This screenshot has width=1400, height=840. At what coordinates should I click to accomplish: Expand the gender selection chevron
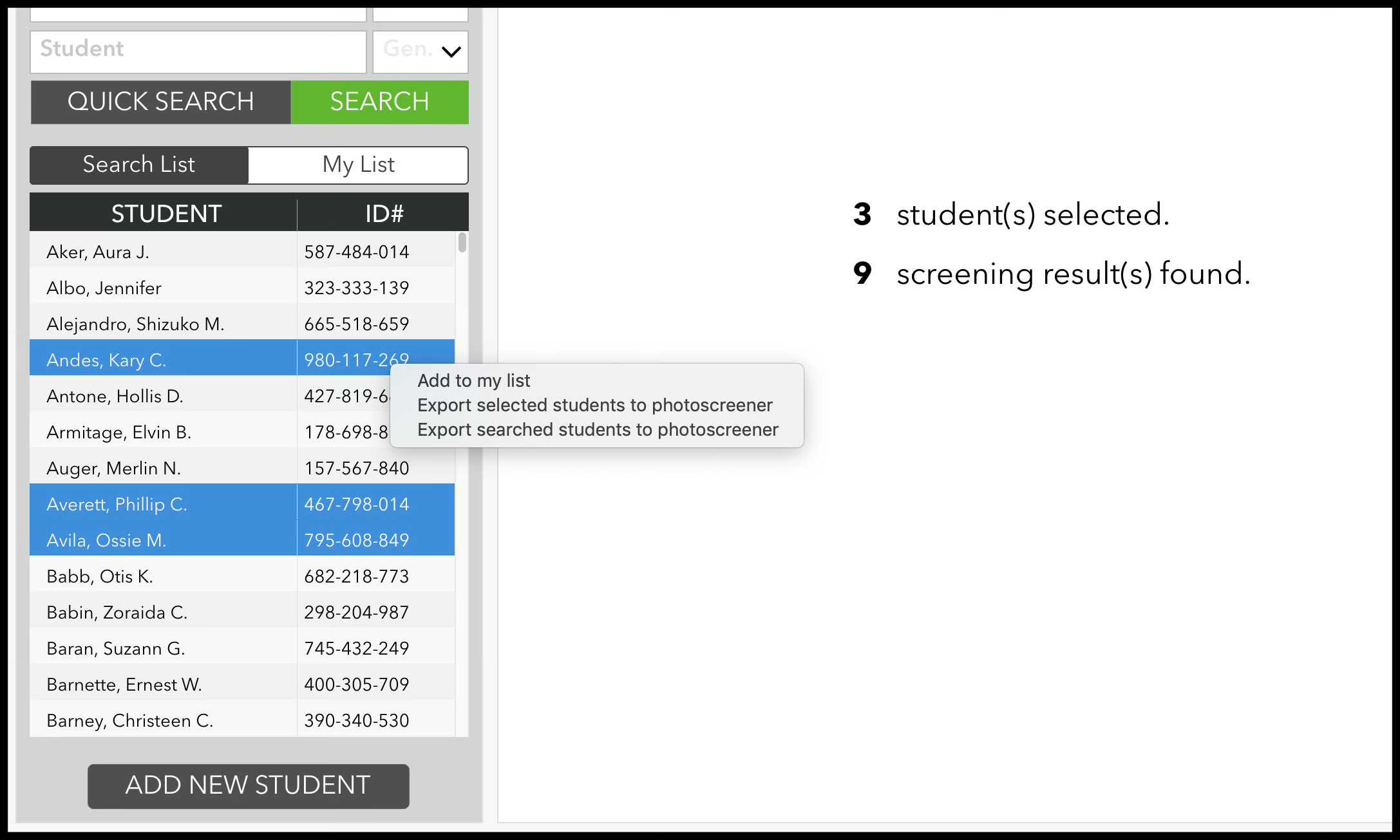pos(451,51)
